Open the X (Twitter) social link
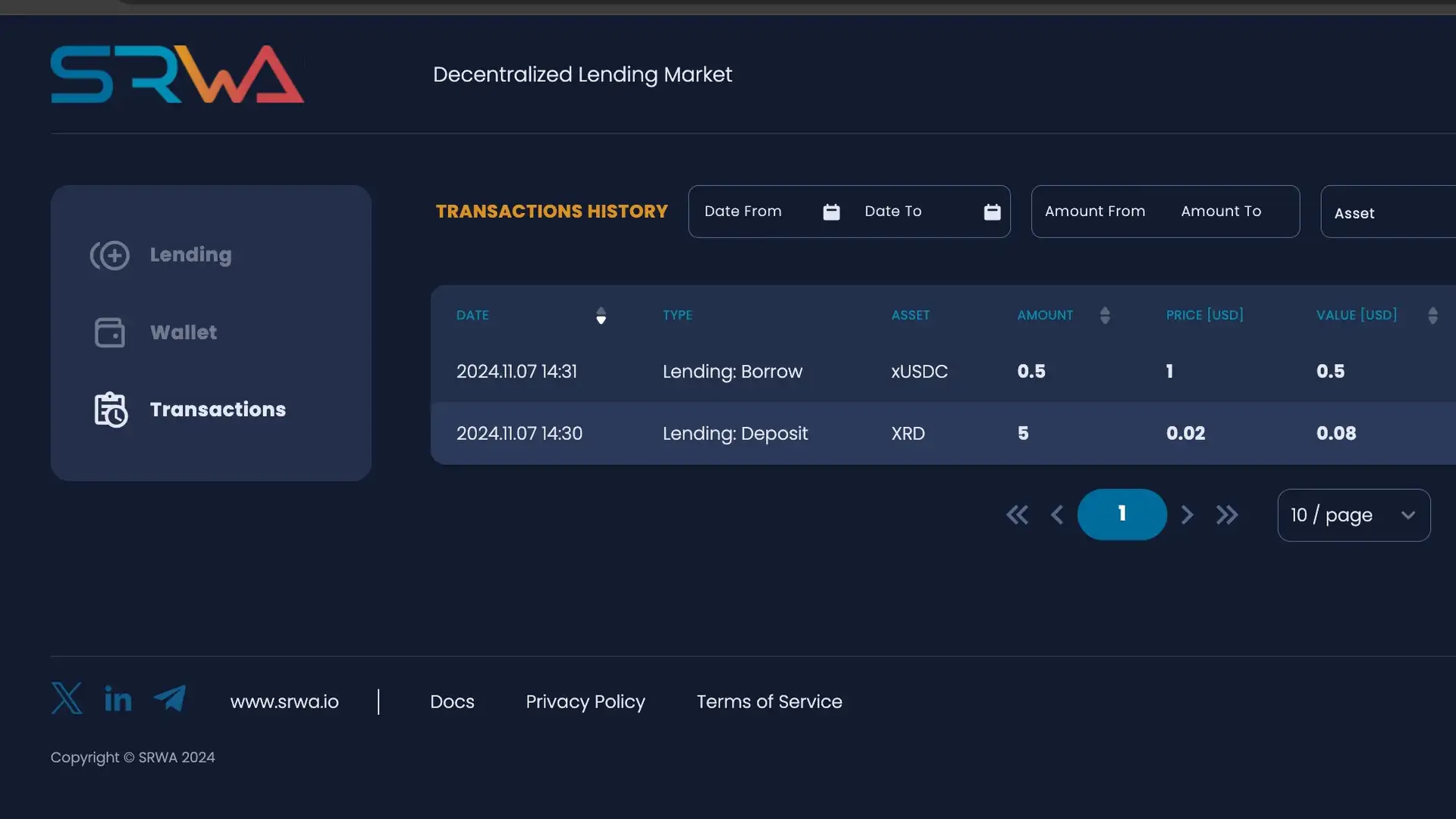This screenshot has height=819, width=1456. pyautogui.click(x=67, y=698)
